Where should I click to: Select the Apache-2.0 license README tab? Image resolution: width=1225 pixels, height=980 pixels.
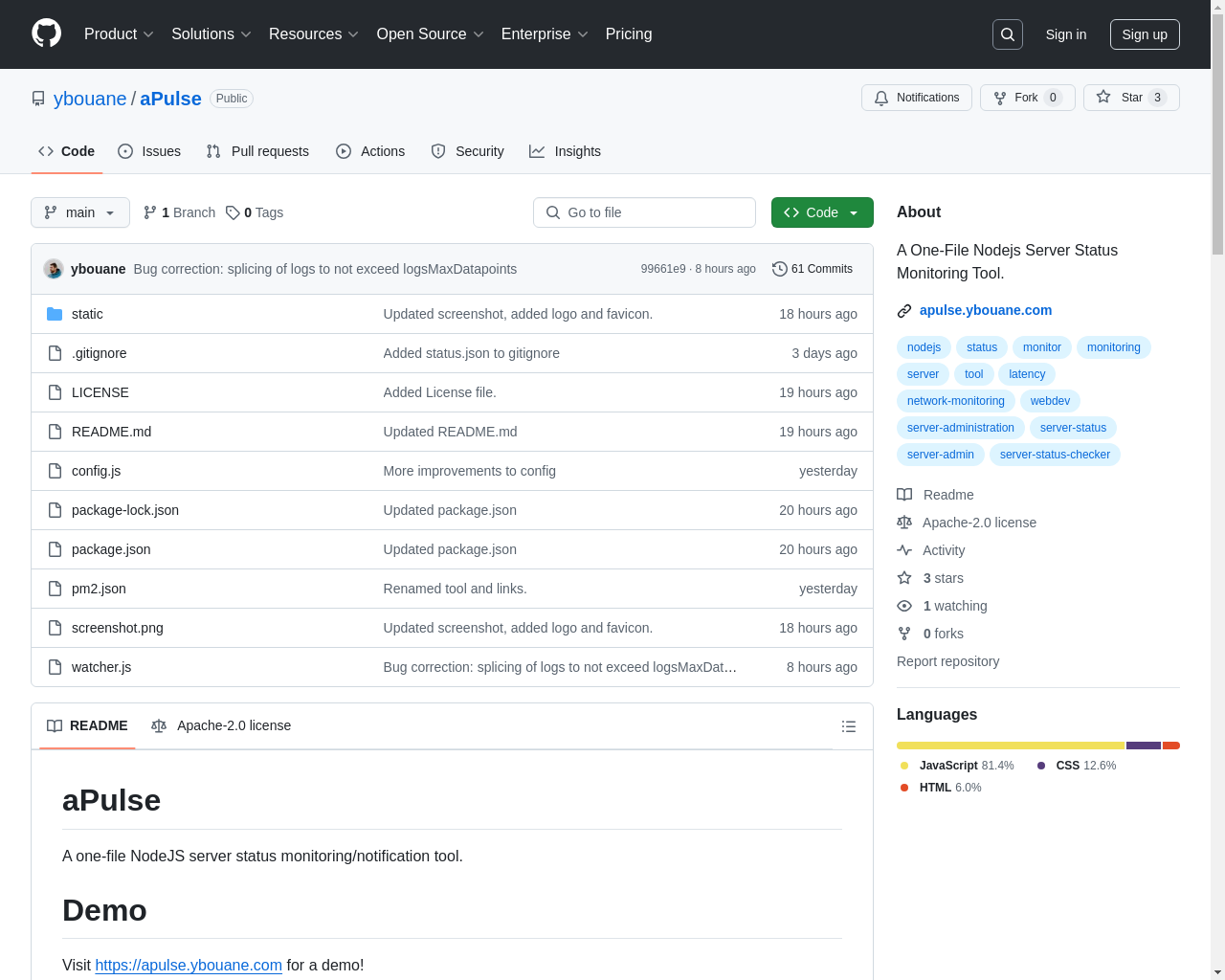point(221,725)
